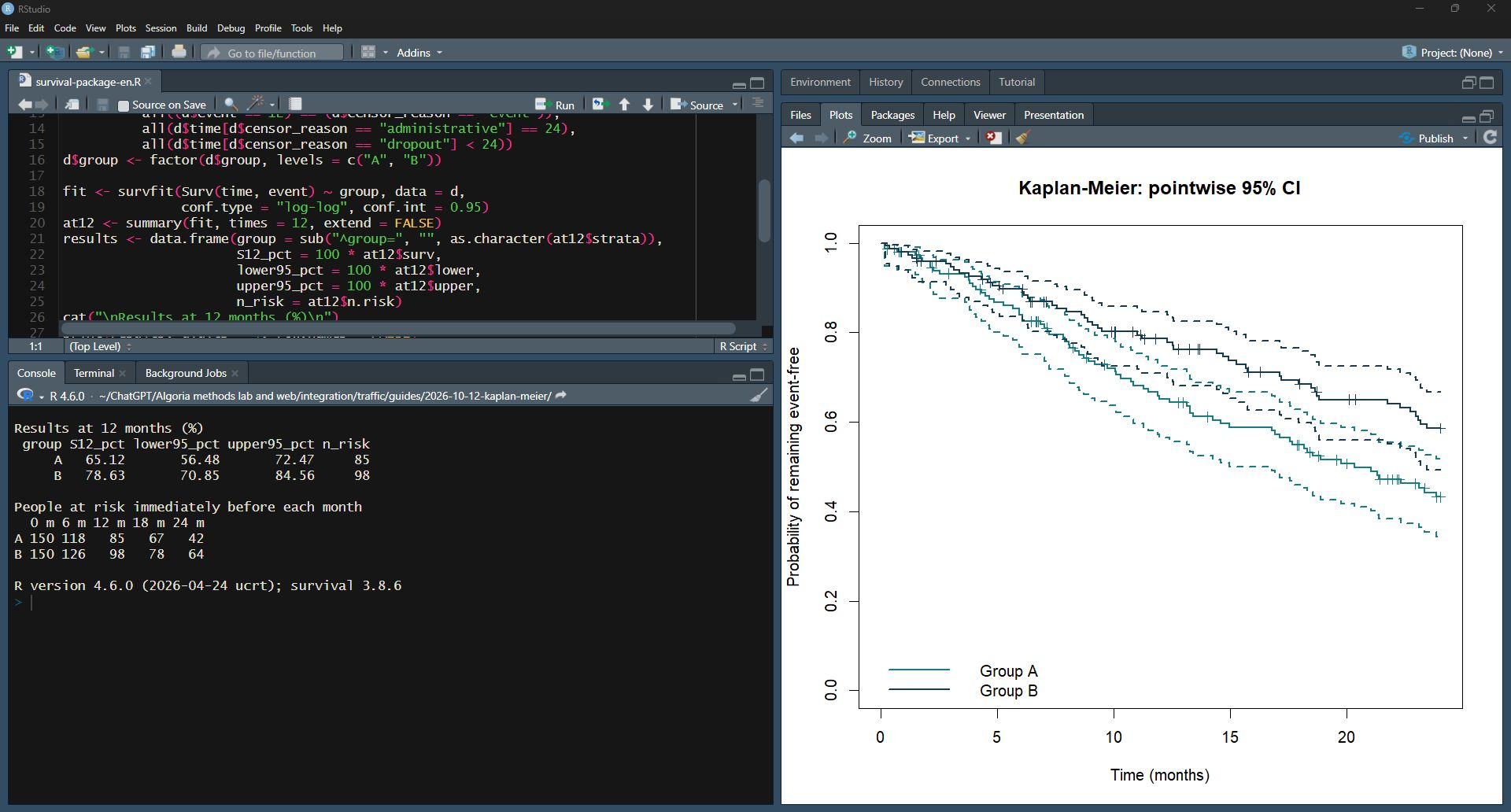Create a new project with the R project icon
This screenshot has width=1511, height=812.
tap(55, 52)
